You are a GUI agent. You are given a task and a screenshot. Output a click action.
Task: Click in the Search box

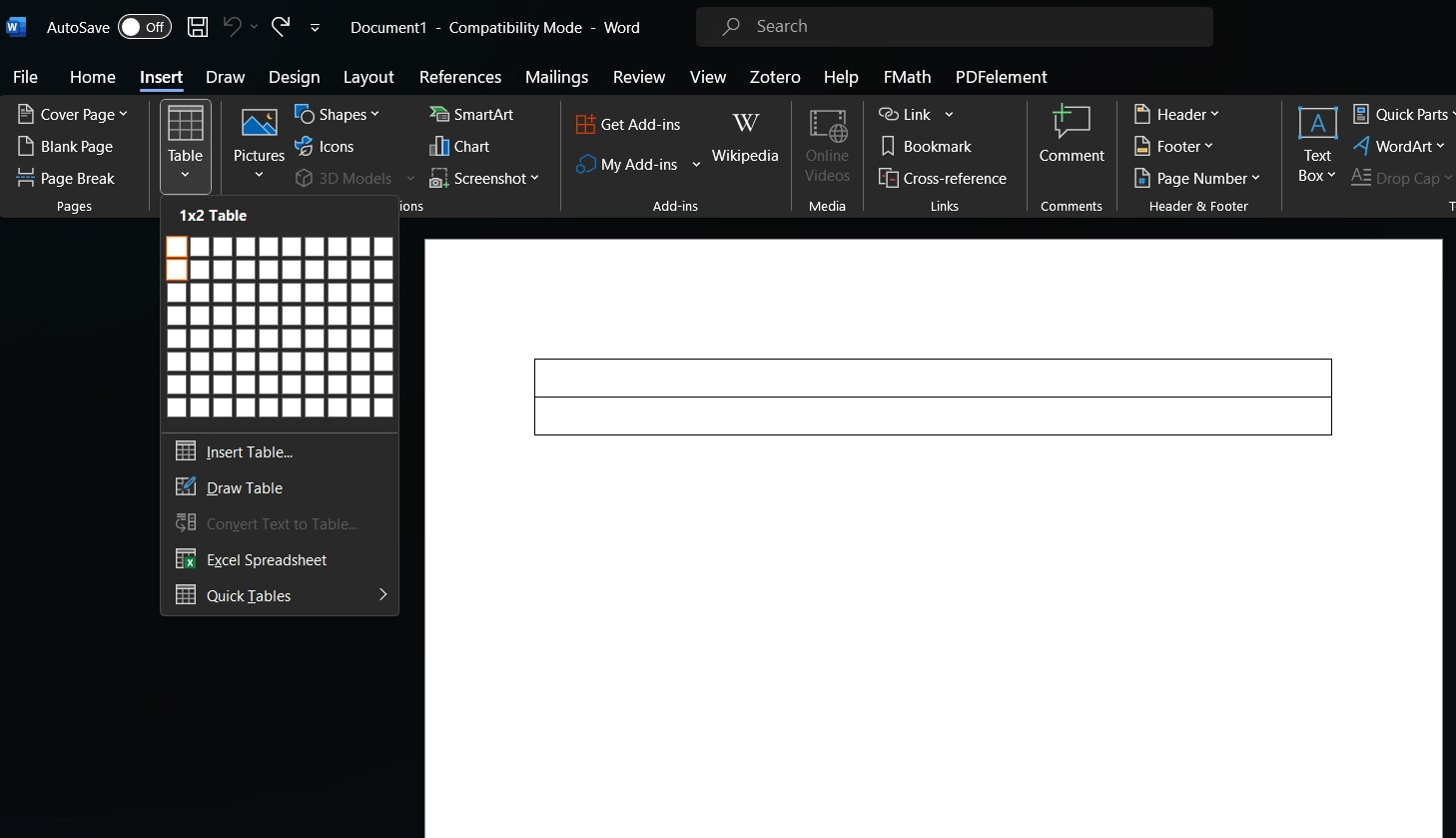954,27
